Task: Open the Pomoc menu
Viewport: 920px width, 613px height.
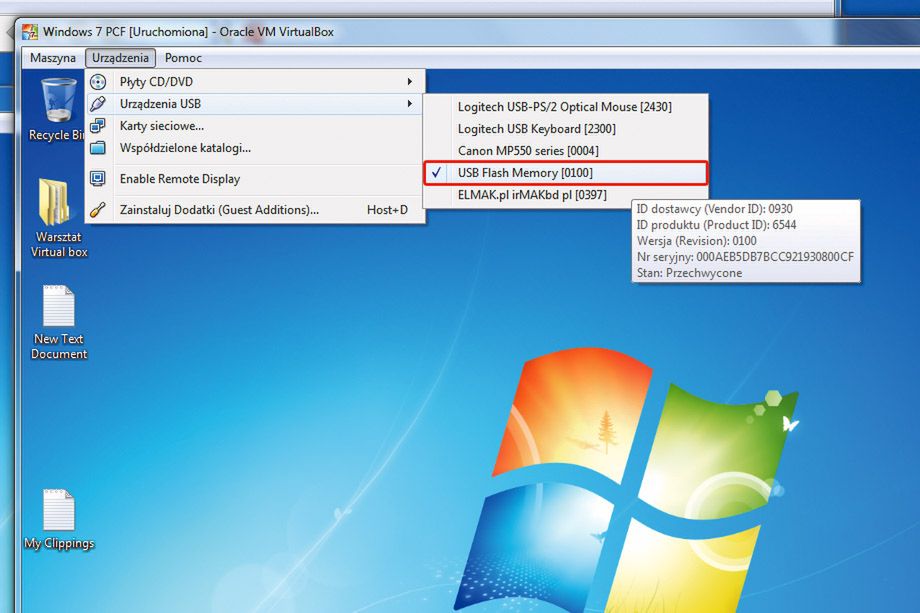Action: pos(183,58)
